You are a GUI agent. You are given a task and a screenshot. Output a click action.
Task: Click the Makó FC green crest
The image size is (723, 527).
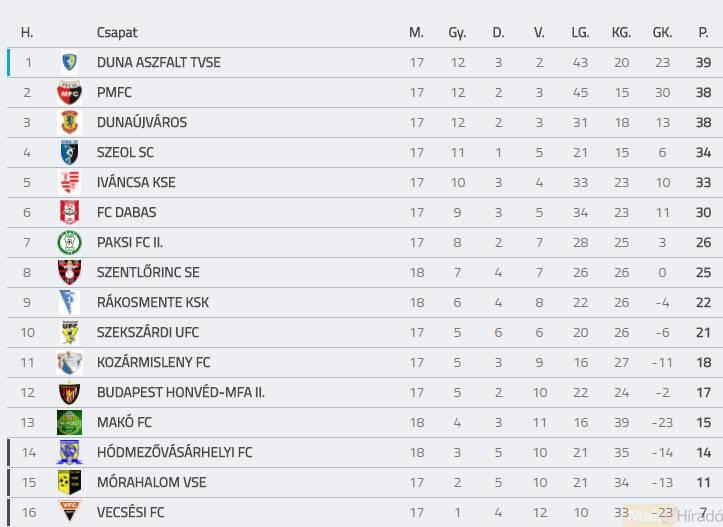coord(69,422)
